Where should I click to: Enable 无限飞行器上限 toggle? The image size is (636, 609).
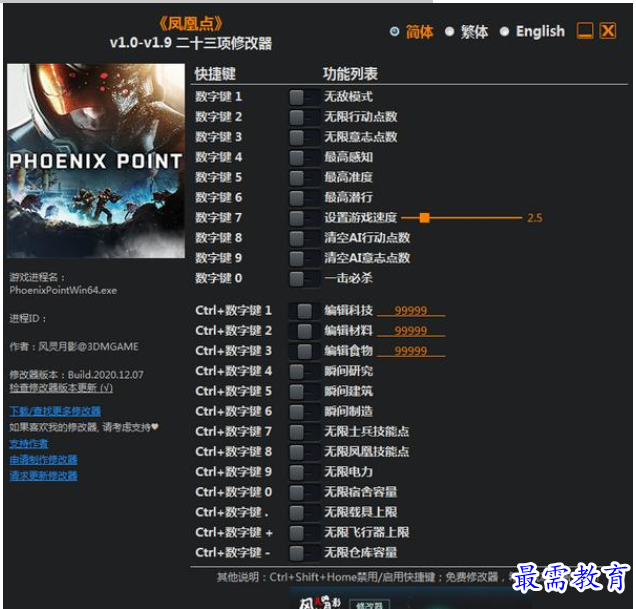pyautogui.click(x=304, y=533)
